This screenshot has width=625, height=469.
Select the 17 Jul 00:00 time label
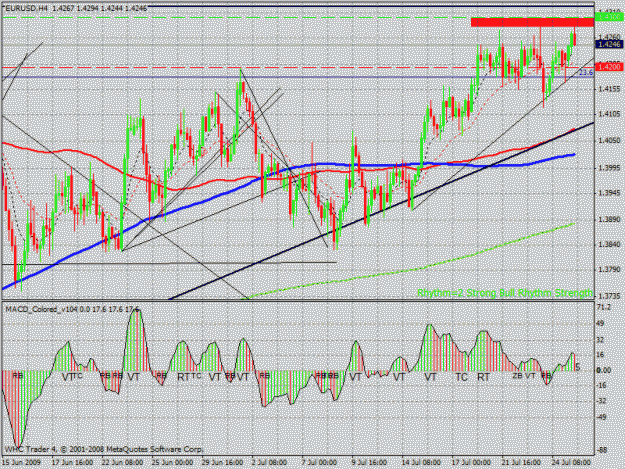pos(472,463)
